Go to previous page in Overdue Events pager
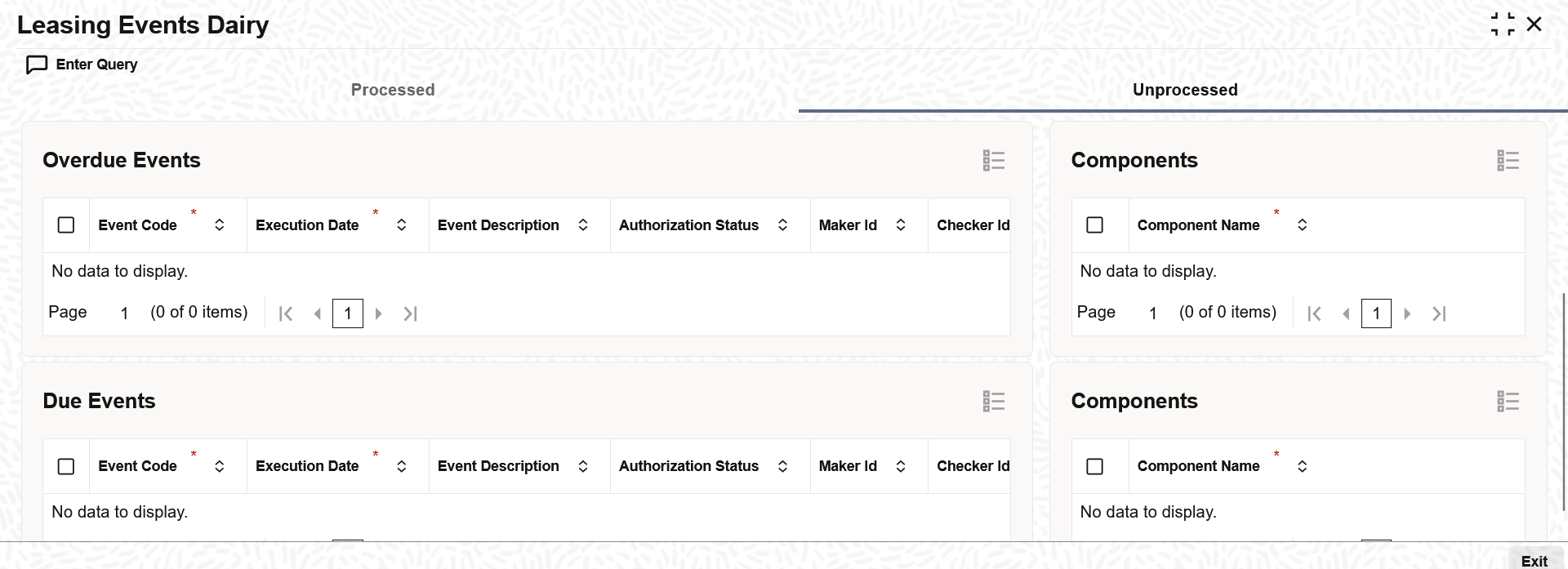Viewport: 1568px width, 569px height. [x=318, y=313]
